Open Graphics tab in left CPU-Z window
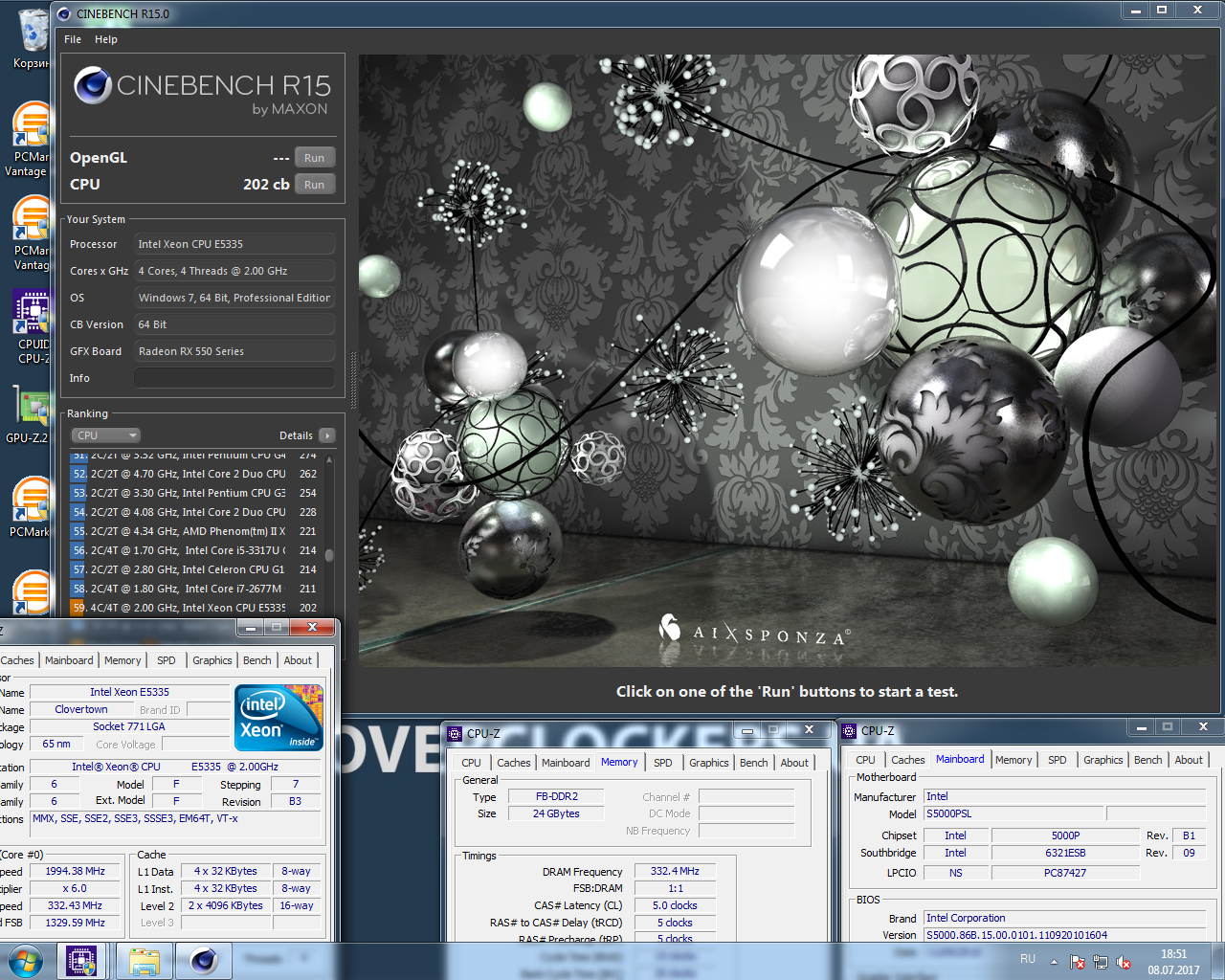Image resolution: width=1225 pixels, height=980 pixels. tap(212, 660)
